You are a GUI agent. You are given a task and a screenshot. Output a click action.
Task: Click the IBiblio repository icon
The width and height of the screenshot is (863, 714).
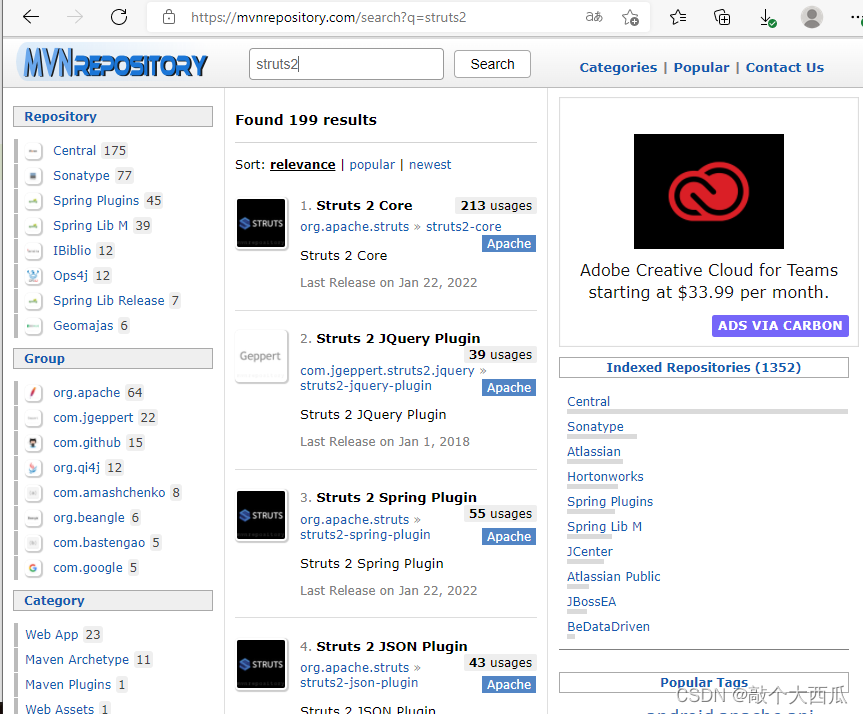click(x=33, y=250)
